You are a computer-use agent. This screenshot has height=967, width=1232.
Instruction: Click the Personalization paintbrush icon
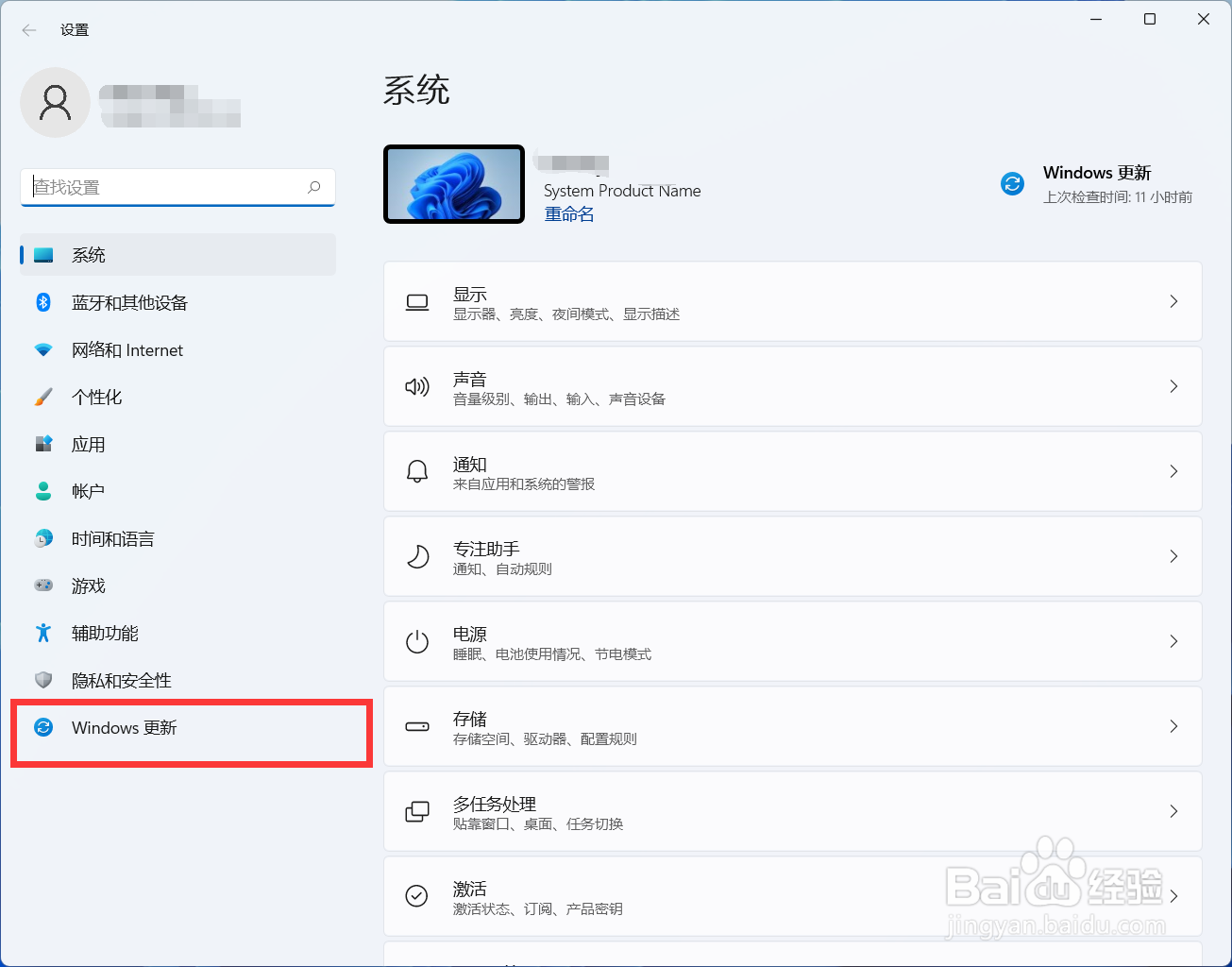pos(43,397)
